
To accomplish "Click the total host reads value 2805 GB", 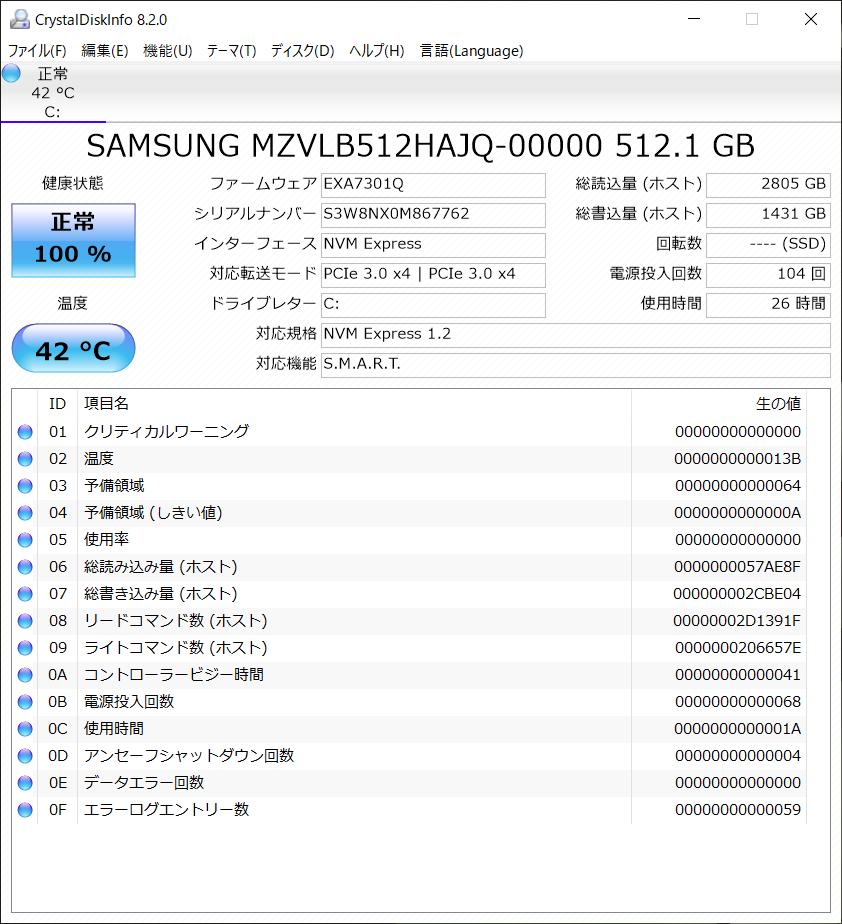I will [x=768, y=184].
